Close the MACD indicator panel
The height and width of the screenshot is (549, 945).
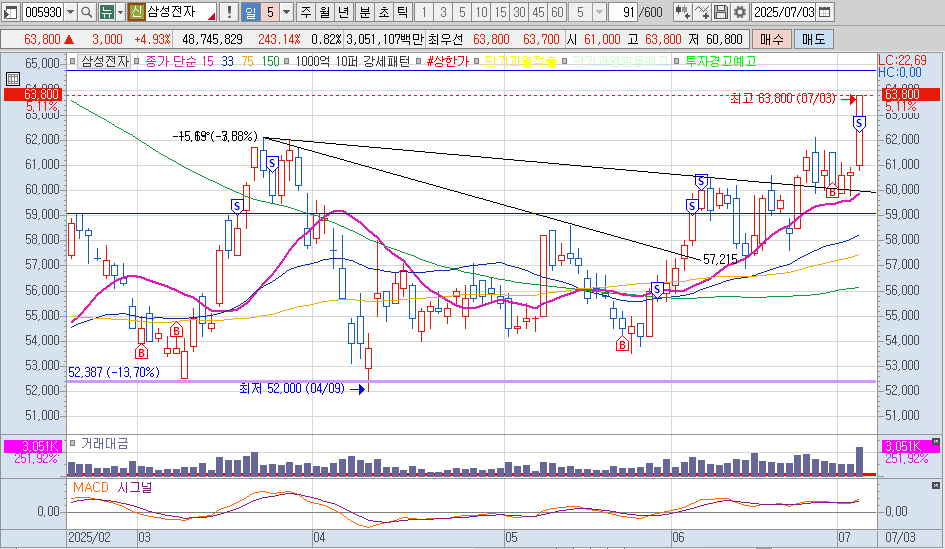click(x=935, y=485)
